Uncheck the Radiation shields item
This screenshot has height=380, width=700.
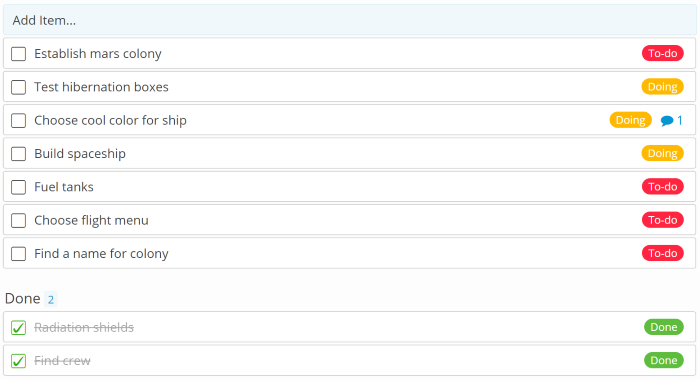click(18, 328)
